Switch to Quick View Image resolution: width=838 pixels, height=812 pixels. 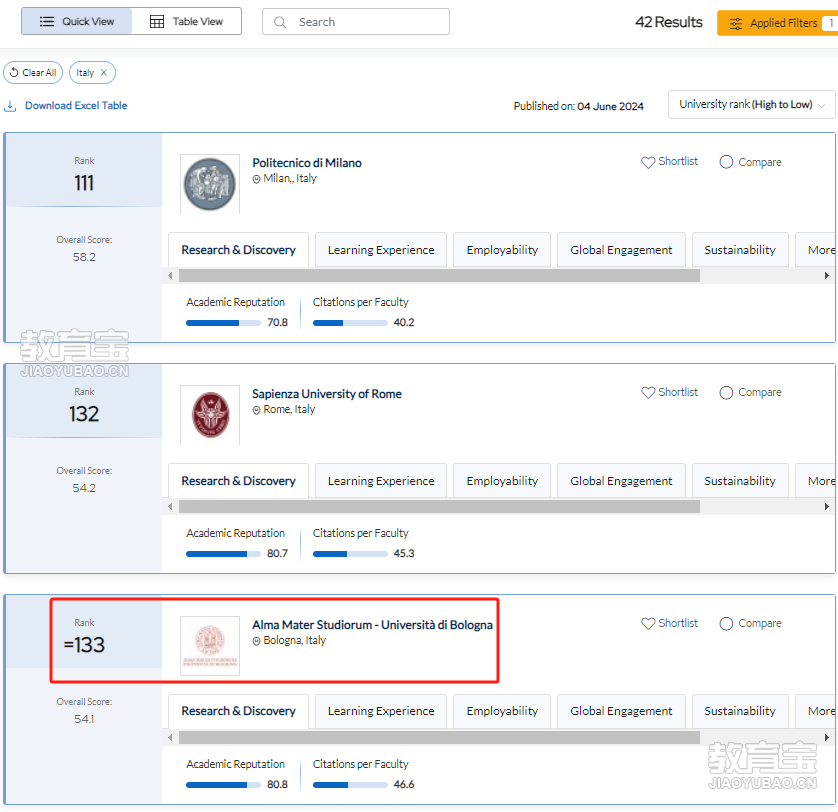(77, 21)
